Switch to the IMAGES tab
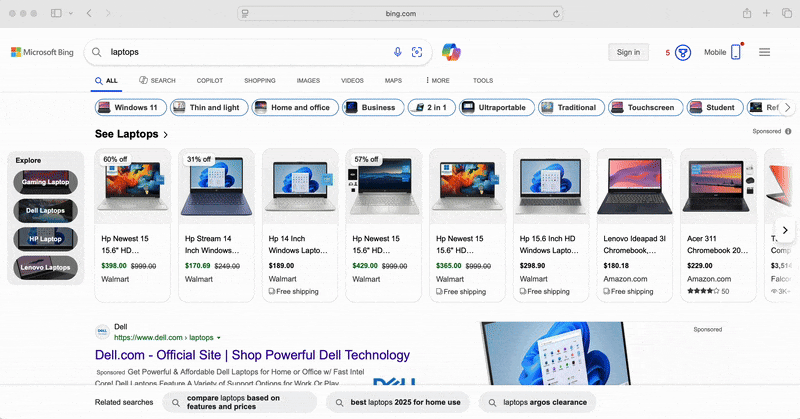 [308, 81]
